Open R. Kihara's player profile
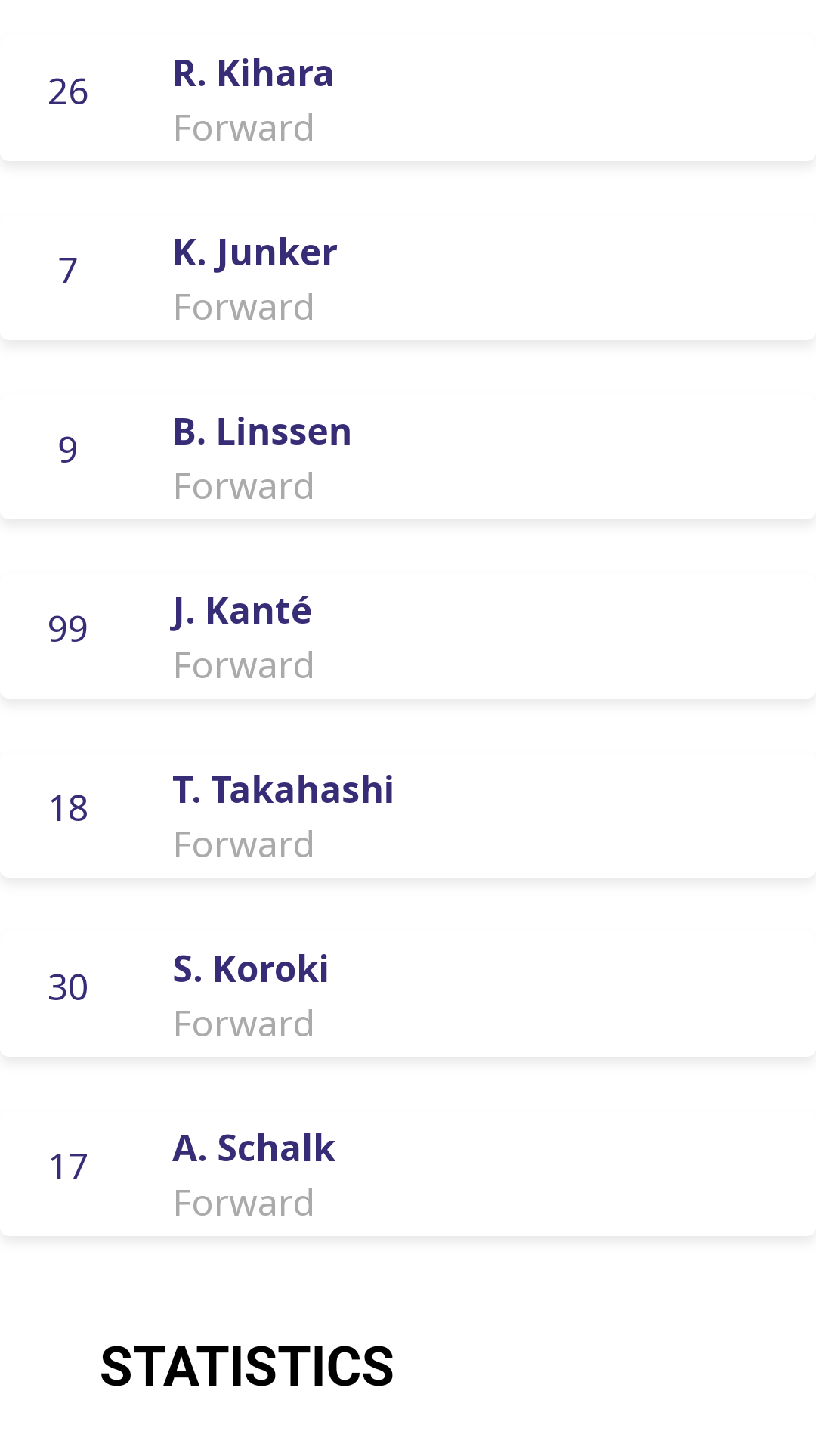 [x=253, y=73]
